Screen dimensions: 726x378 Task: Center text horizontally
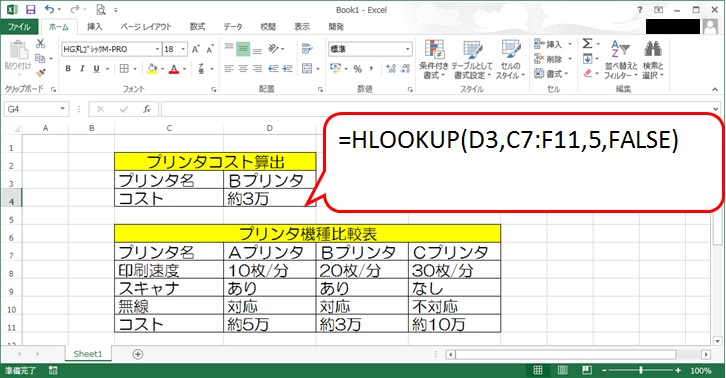[243, 69]
